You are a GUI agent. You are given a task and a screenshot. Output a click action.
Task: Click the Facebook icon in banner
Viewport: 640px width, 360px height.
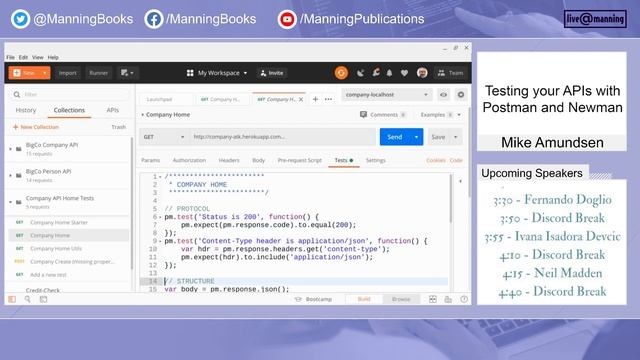[153, 19]
